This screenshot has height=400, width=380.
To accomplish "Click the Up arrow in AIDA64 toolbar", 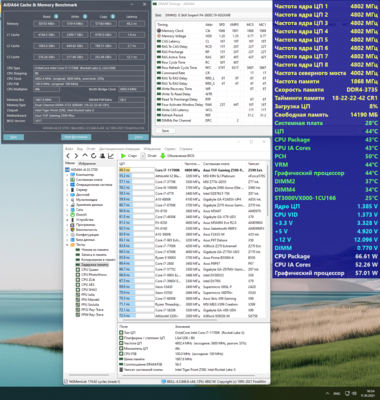I will 85,156.
